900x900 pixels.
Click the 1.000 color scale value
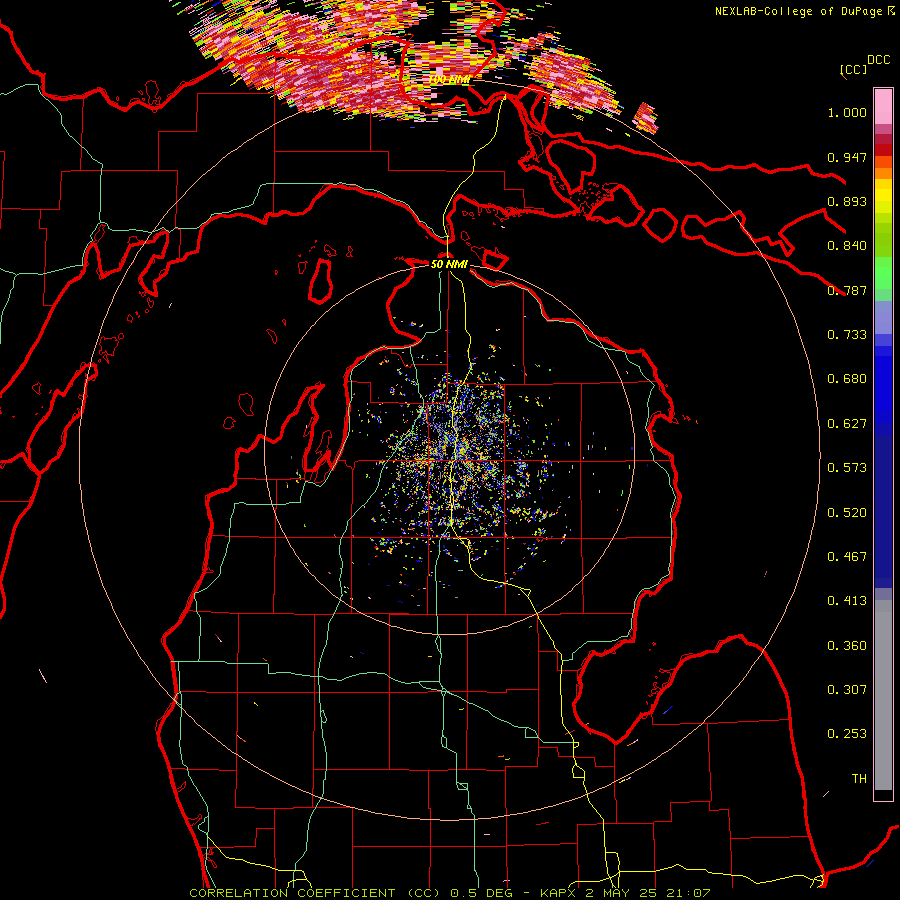click(847, 112)
